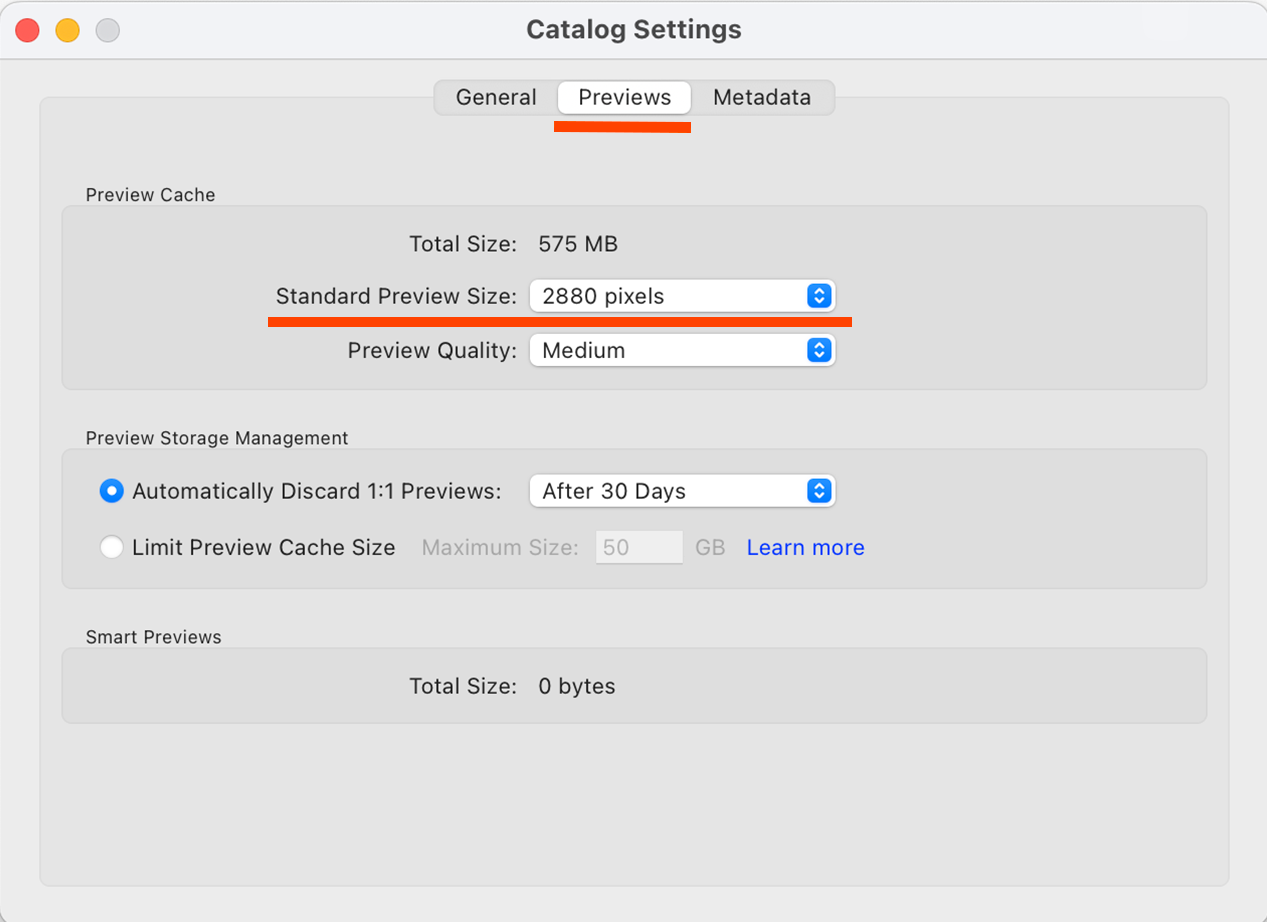
Task: Minimize the window with the yellow button
Action: pos(67,30)
